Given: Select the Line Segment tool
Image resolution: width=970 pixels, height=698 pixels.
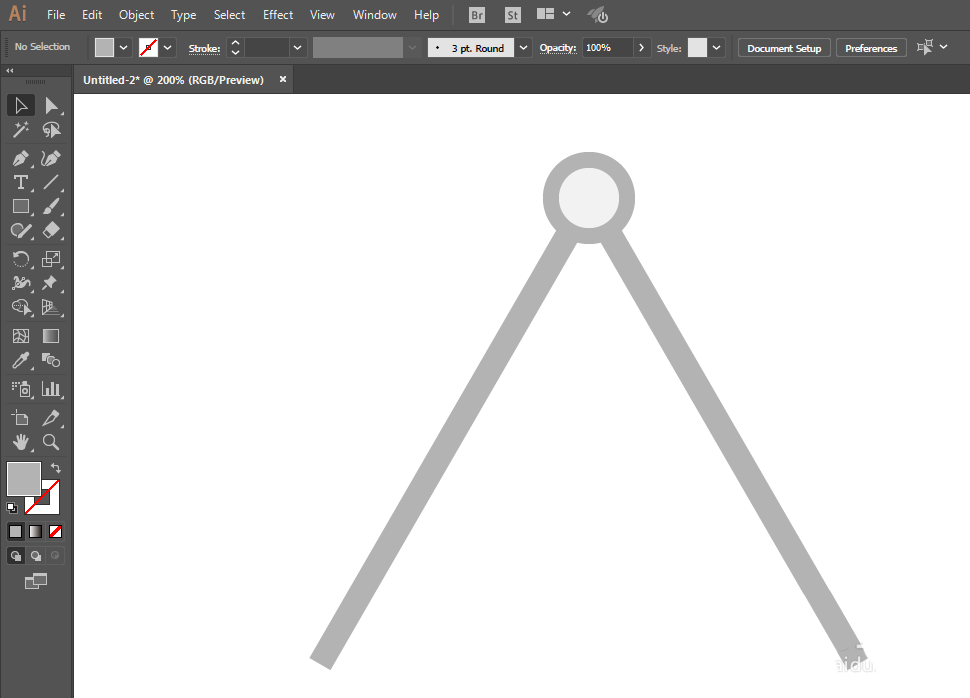Looking at the screenshot, I should tap(51, 183).
